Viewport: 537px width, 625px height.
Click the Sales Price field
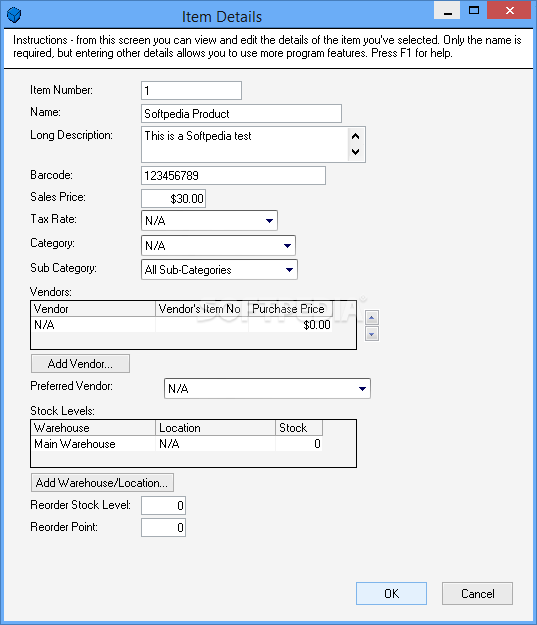[x=173, y=199]
